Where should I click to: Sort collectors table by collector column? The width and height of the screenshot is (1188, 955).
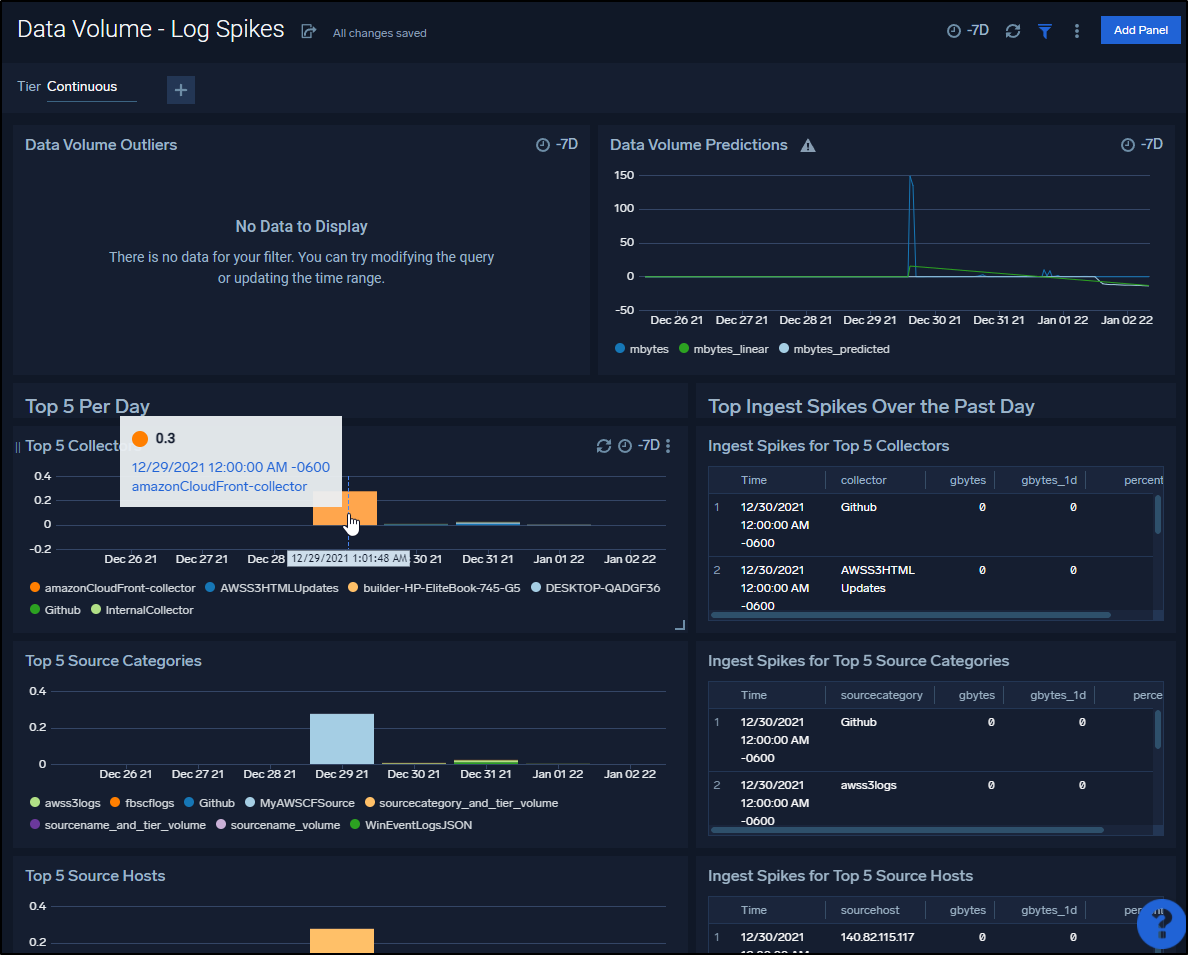click(863, 481)
